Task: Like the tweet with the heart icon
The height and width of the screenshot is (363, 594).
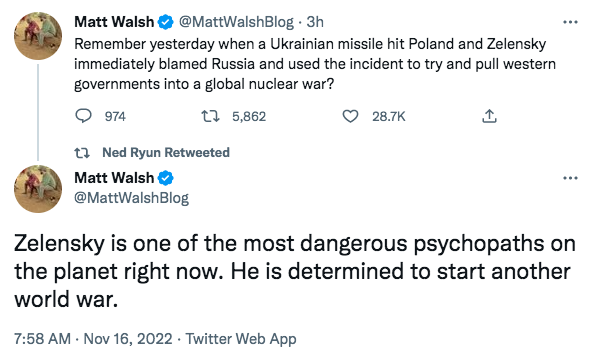Action: click(x=350, y=116)
